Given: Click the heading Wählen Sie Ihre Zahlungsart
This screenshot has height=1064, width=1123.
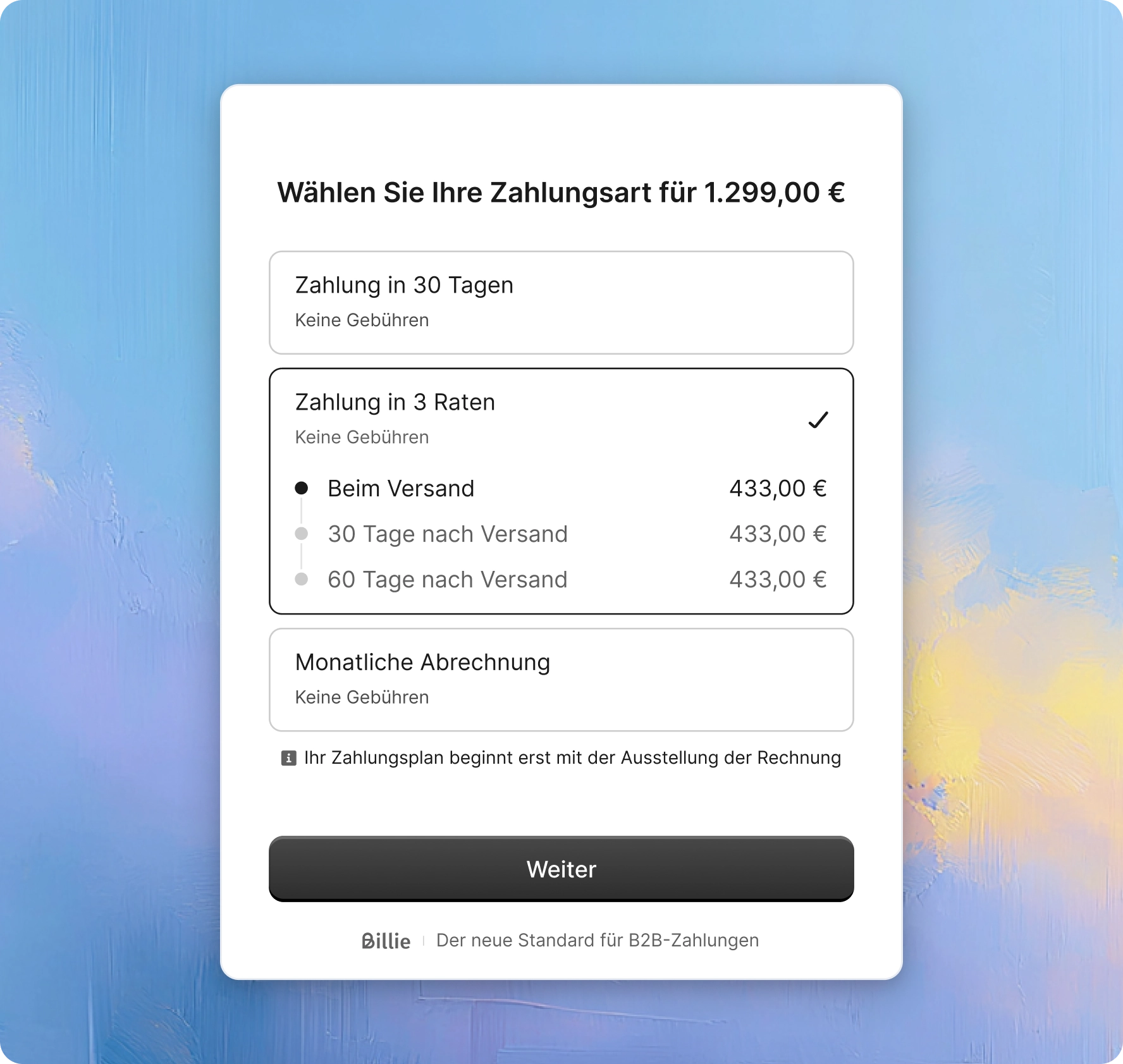Looking at the screenshot, I should (x=561, y=192).
